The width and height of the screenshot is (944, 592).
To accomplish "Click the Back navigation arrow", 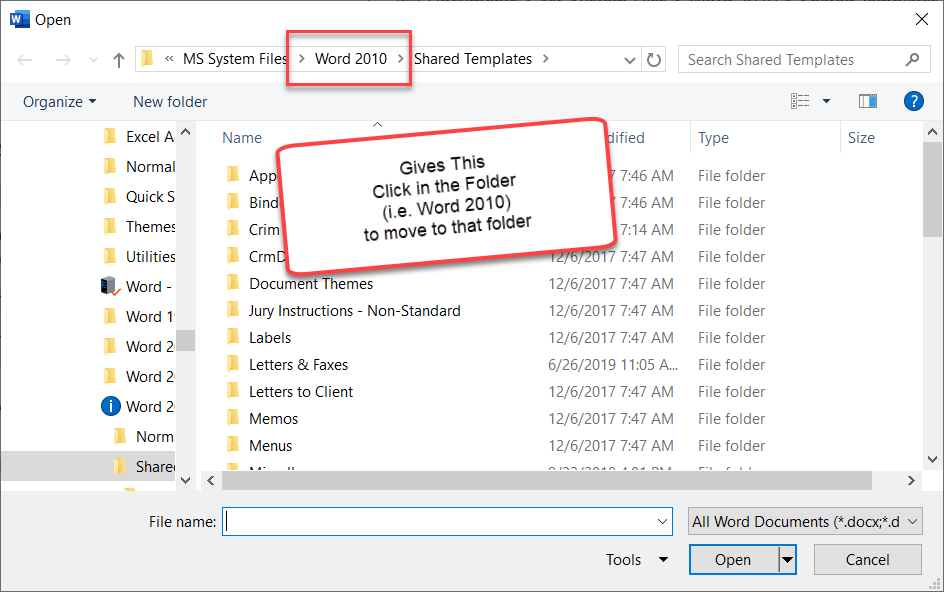I will tap(25, 60).
